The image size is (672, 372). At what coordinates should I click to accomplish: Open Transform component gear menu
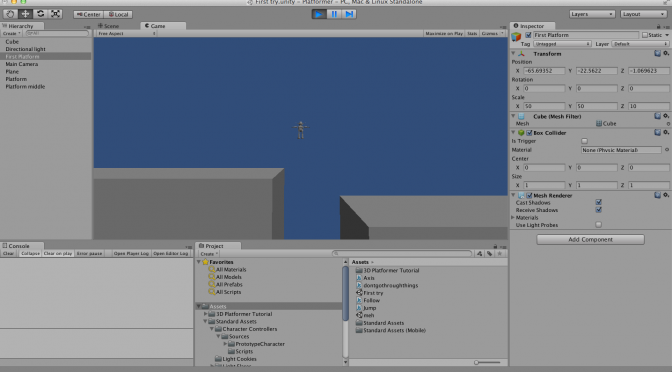[666, 54]
